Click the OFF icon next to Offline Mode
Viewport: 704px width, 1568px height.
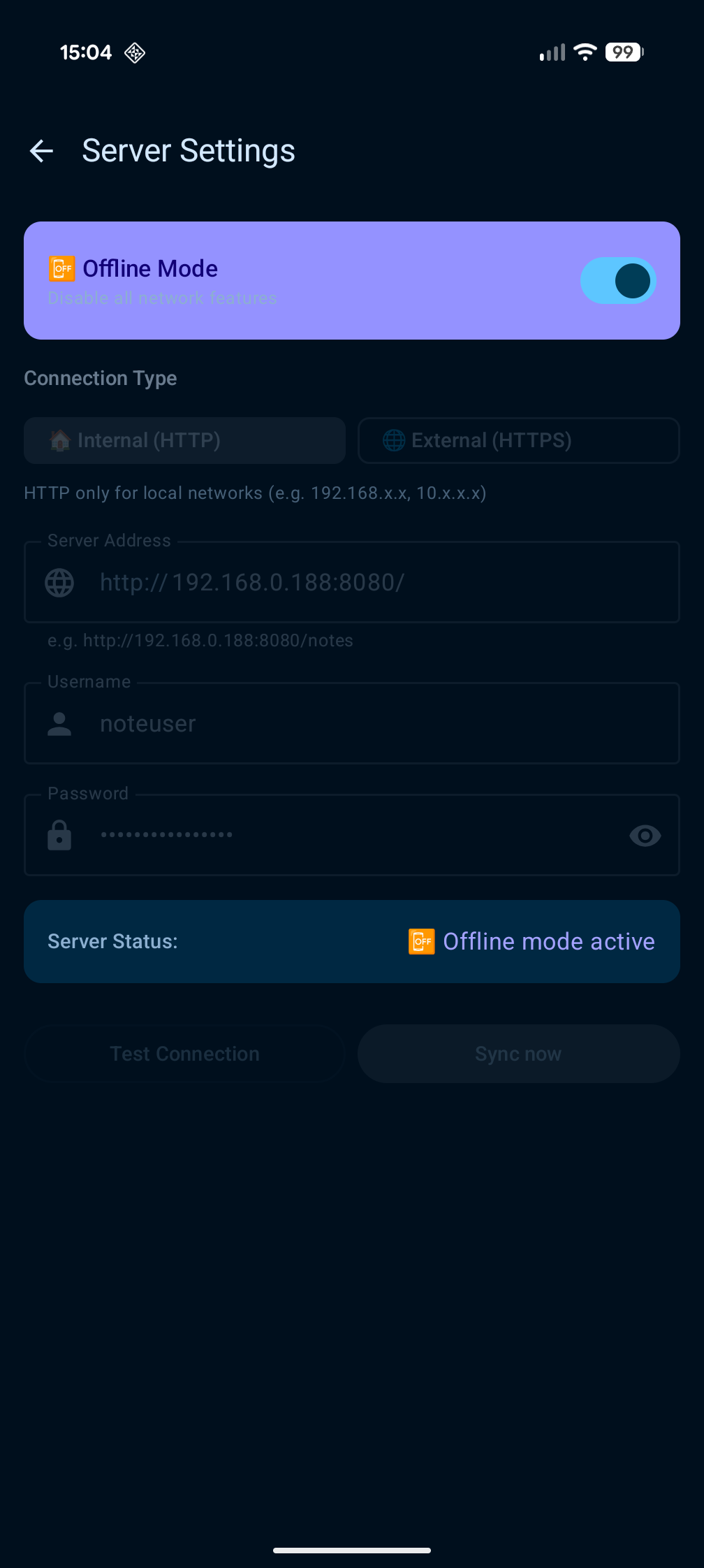61,268
